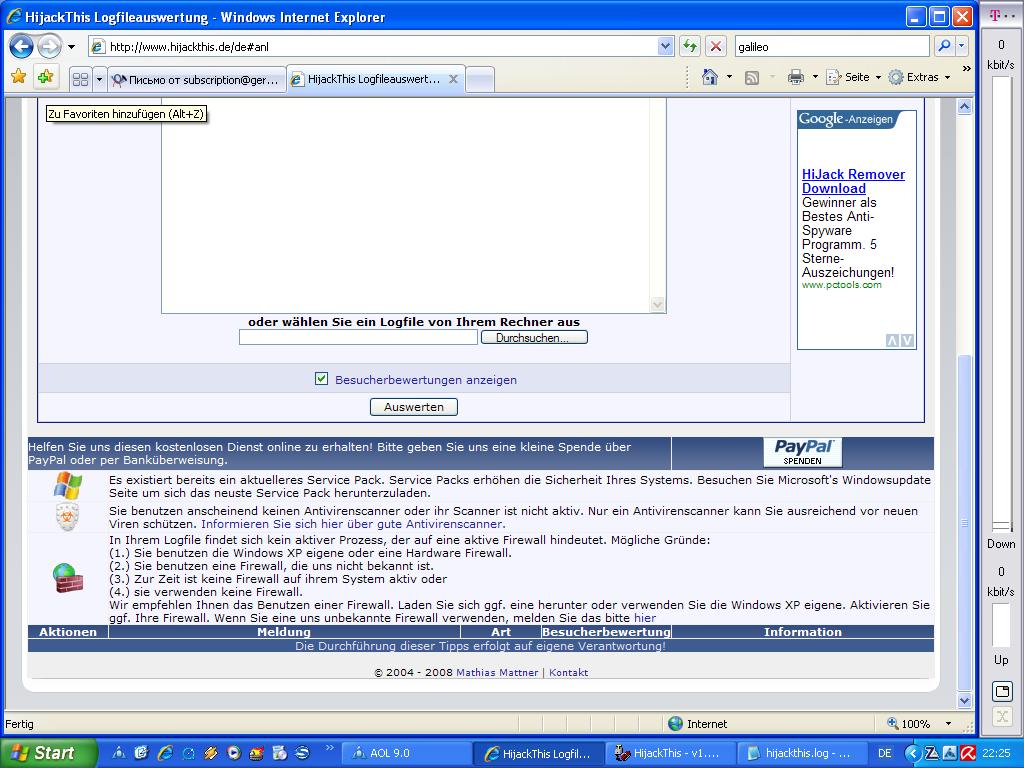Viewport: 1024px width, 768px height.
Task: Open the Quick Tabs grid icon
Action: (80, 80)
